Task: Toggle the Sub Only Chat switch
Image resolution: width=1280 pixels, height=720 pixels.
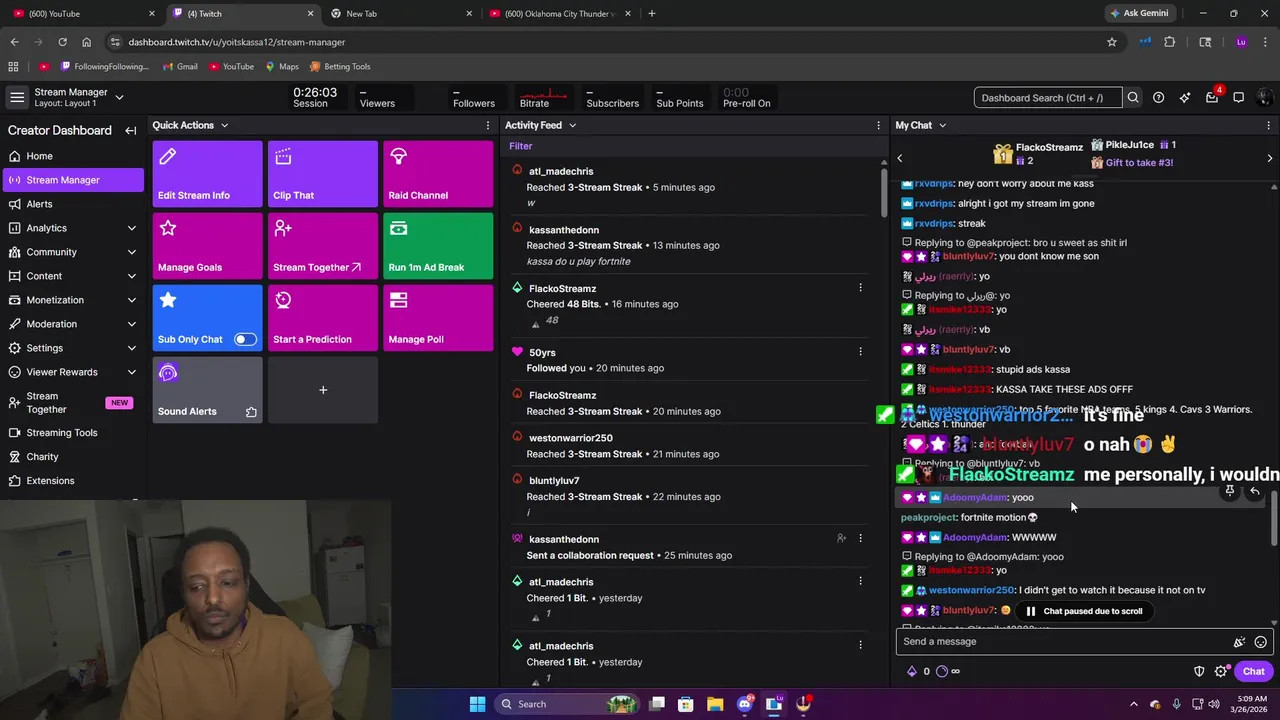Action: coord(245,339)
